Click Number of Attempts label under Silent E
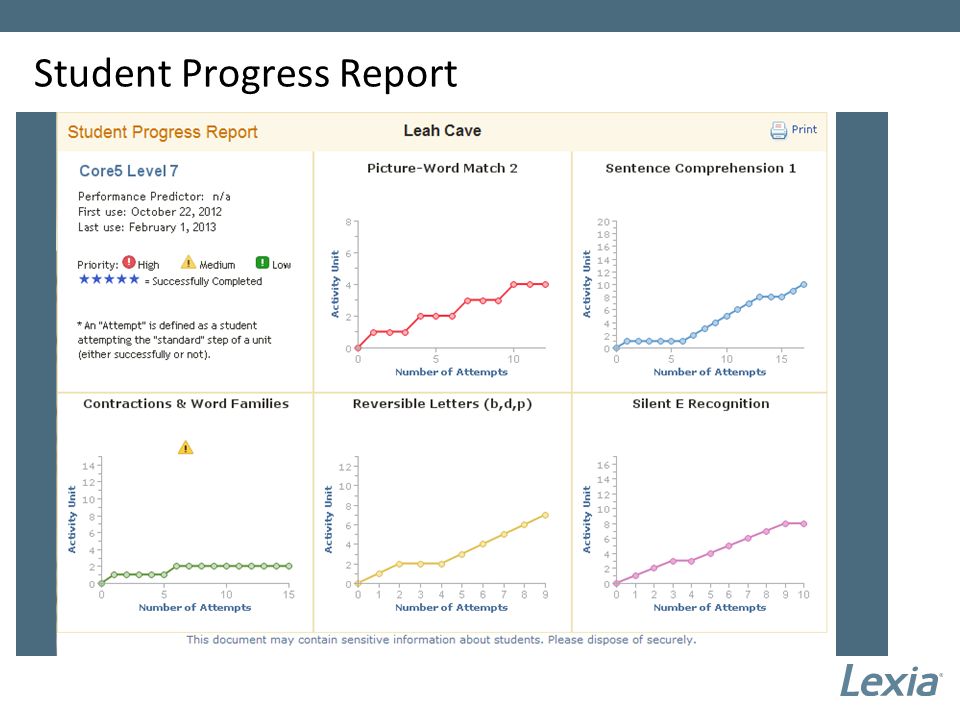 pyautogui.click(x=710, y=607)
